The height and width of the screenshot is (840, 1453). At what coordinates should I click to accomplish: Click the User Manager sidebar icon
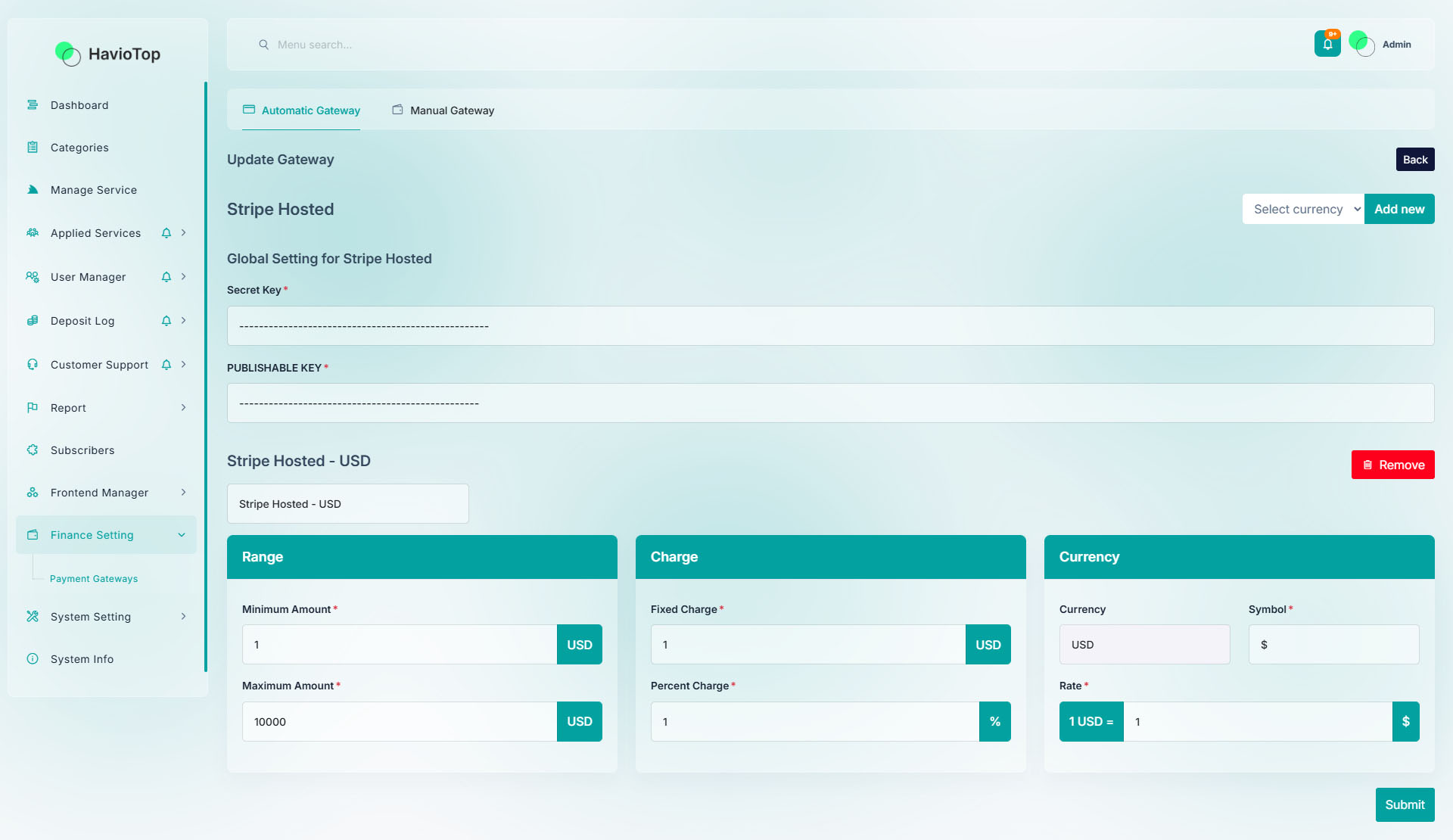click(33, 277)
